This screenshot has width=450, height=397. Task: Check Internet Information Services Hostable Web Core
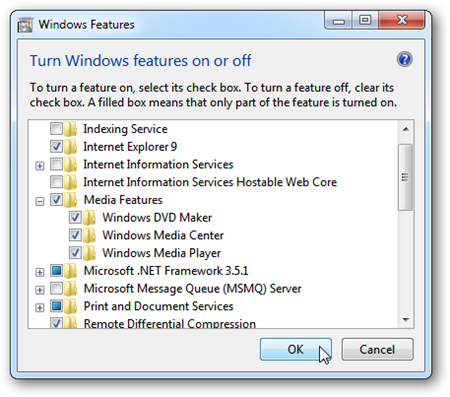click(x=56, y=182)
